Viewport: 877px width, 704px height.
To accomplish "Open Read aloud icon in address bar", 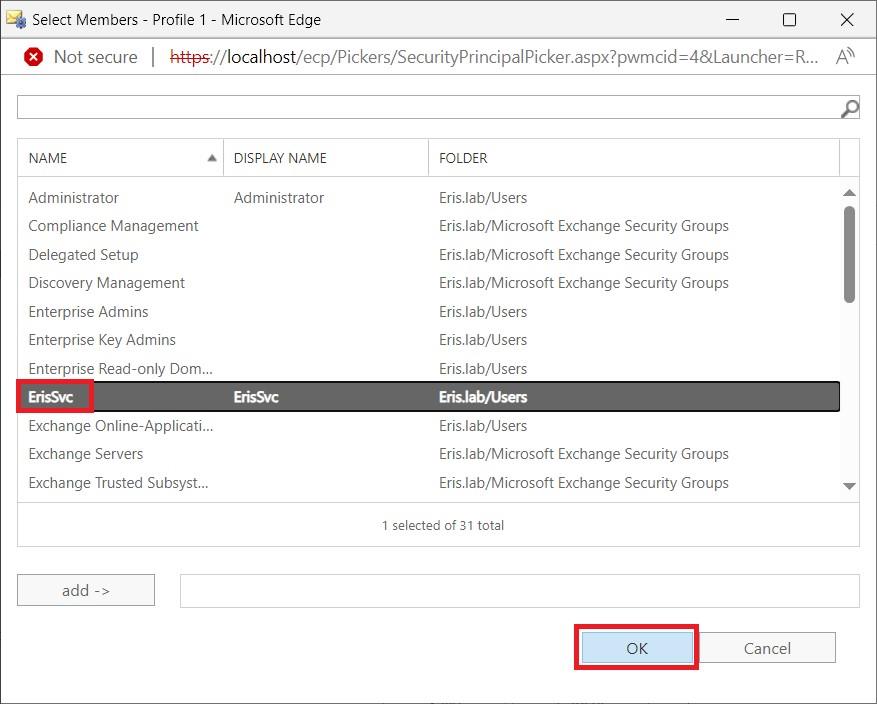I will [x=845, y=57].
